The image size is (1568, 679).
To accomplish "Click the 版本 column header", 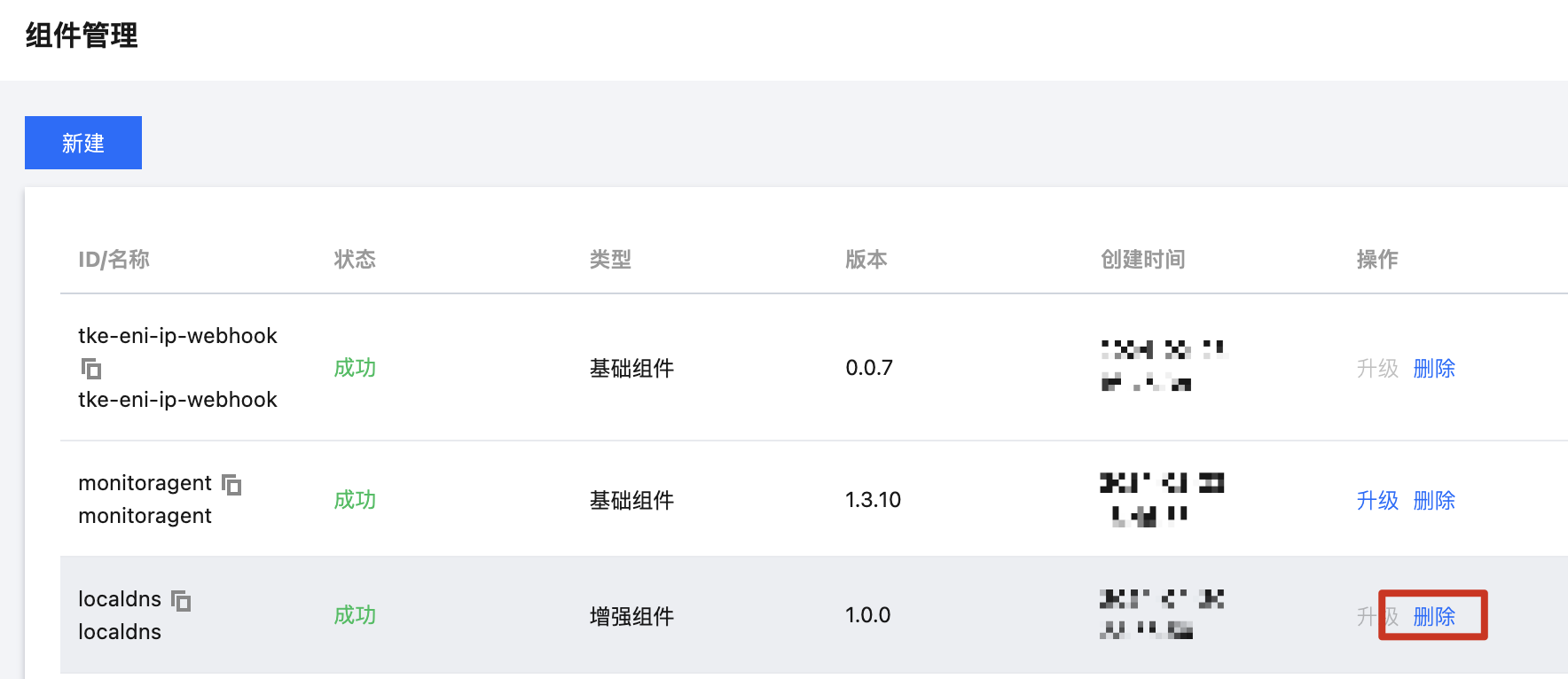I will [x=866, y=259].
